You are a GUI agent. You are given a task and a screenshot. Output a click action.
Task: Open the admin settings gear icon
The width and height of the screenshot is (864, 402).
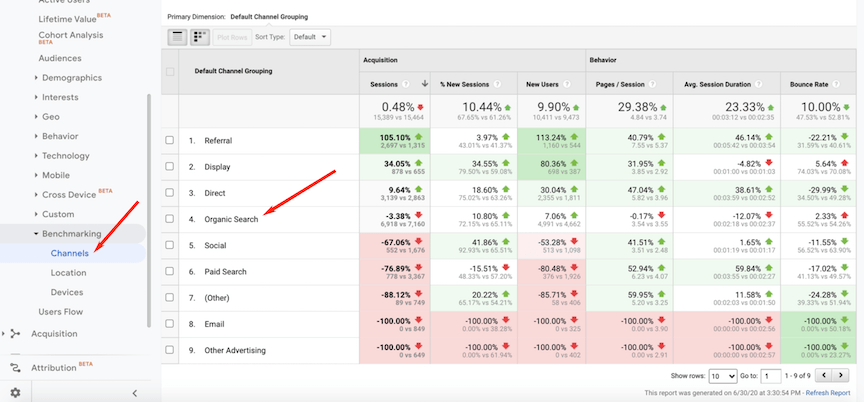tap(15, 393)
